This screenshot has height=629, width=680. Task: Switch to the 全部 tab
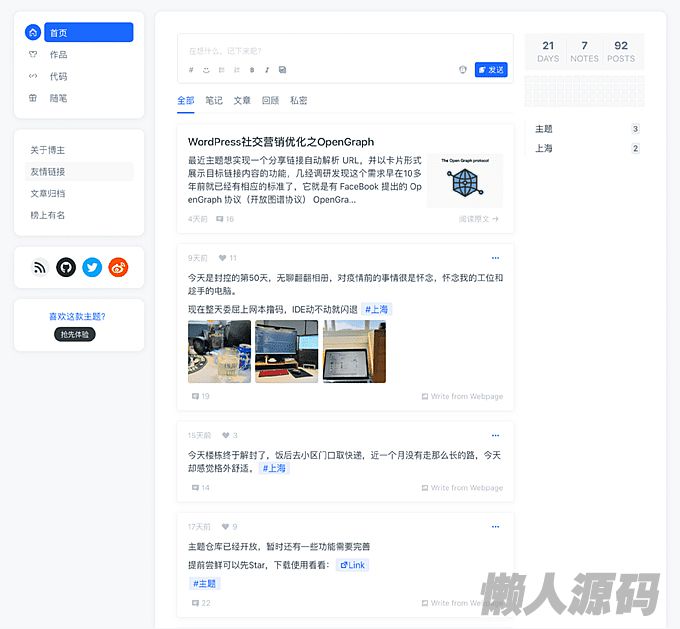coord(186,101)
